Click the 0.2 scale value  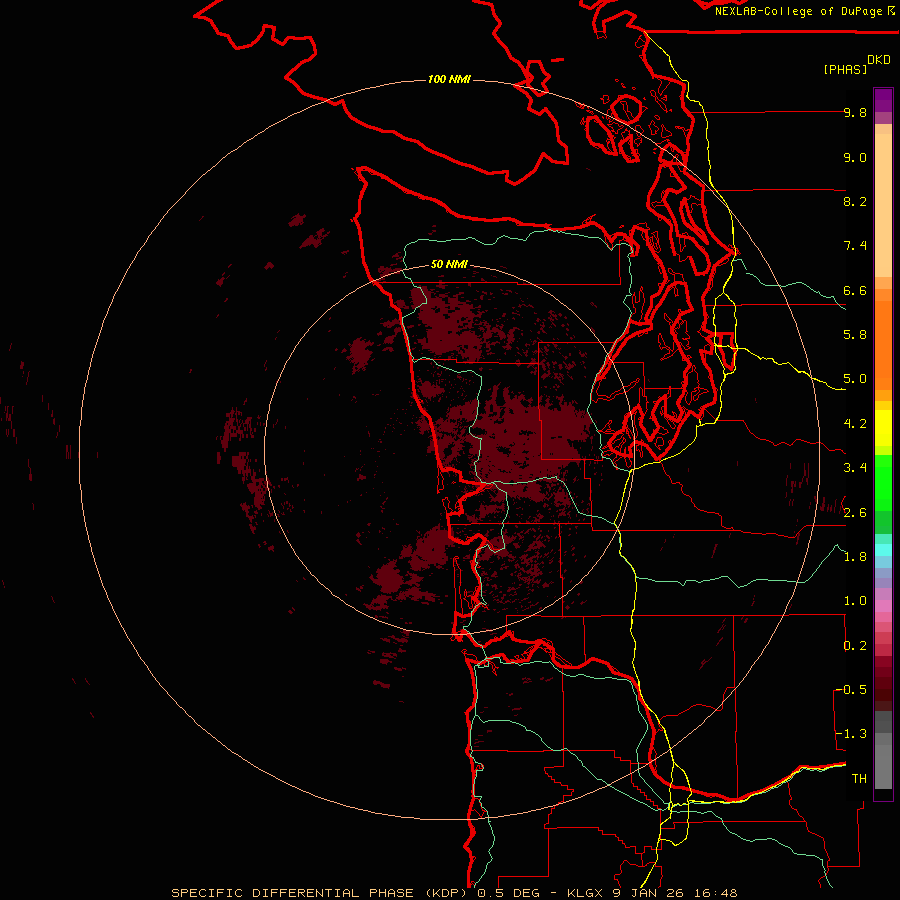pos(855,646)
